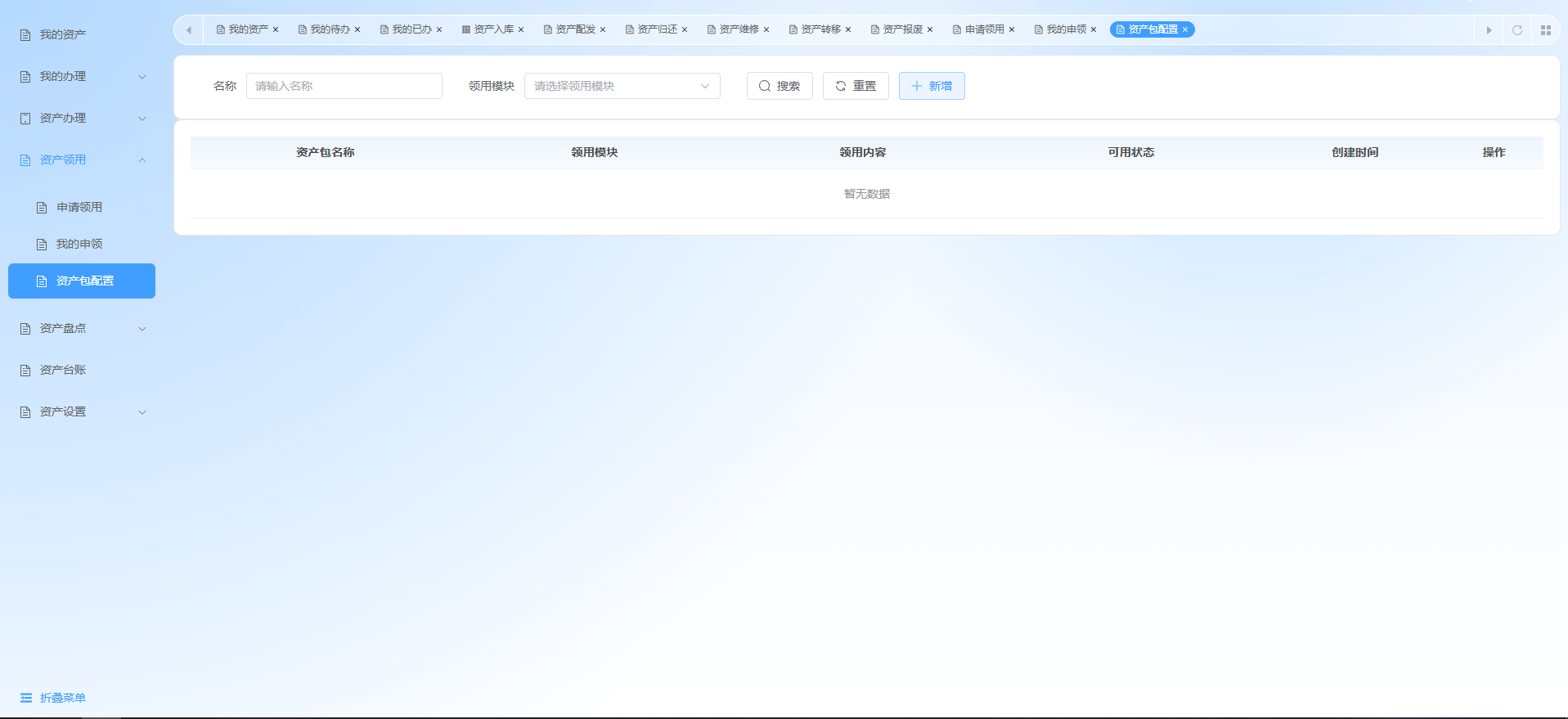Click the 重置 reset button
The width and height of the screenshot is (1568, 719).
point(856,86)
